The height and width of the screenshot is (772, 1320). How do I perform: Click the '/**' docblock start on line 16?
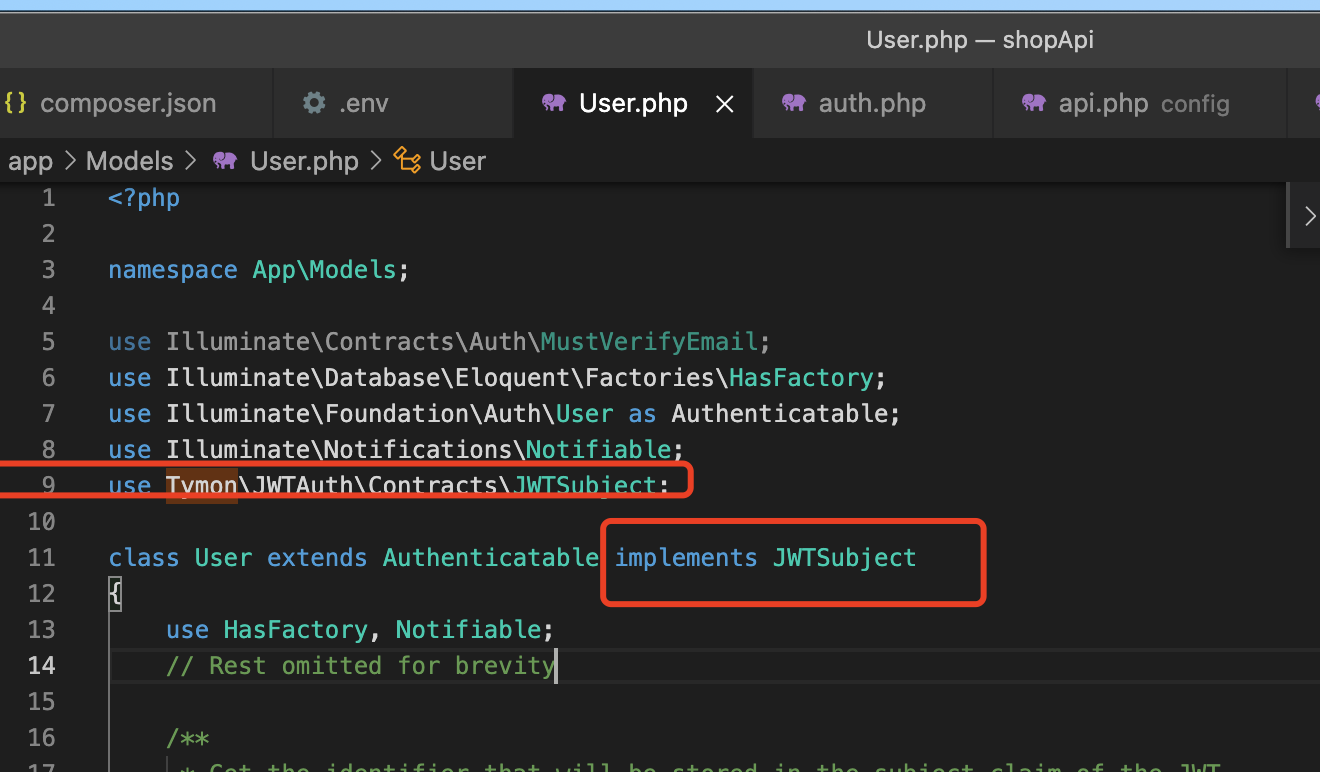pyautogui.click(x=188, y=738)
